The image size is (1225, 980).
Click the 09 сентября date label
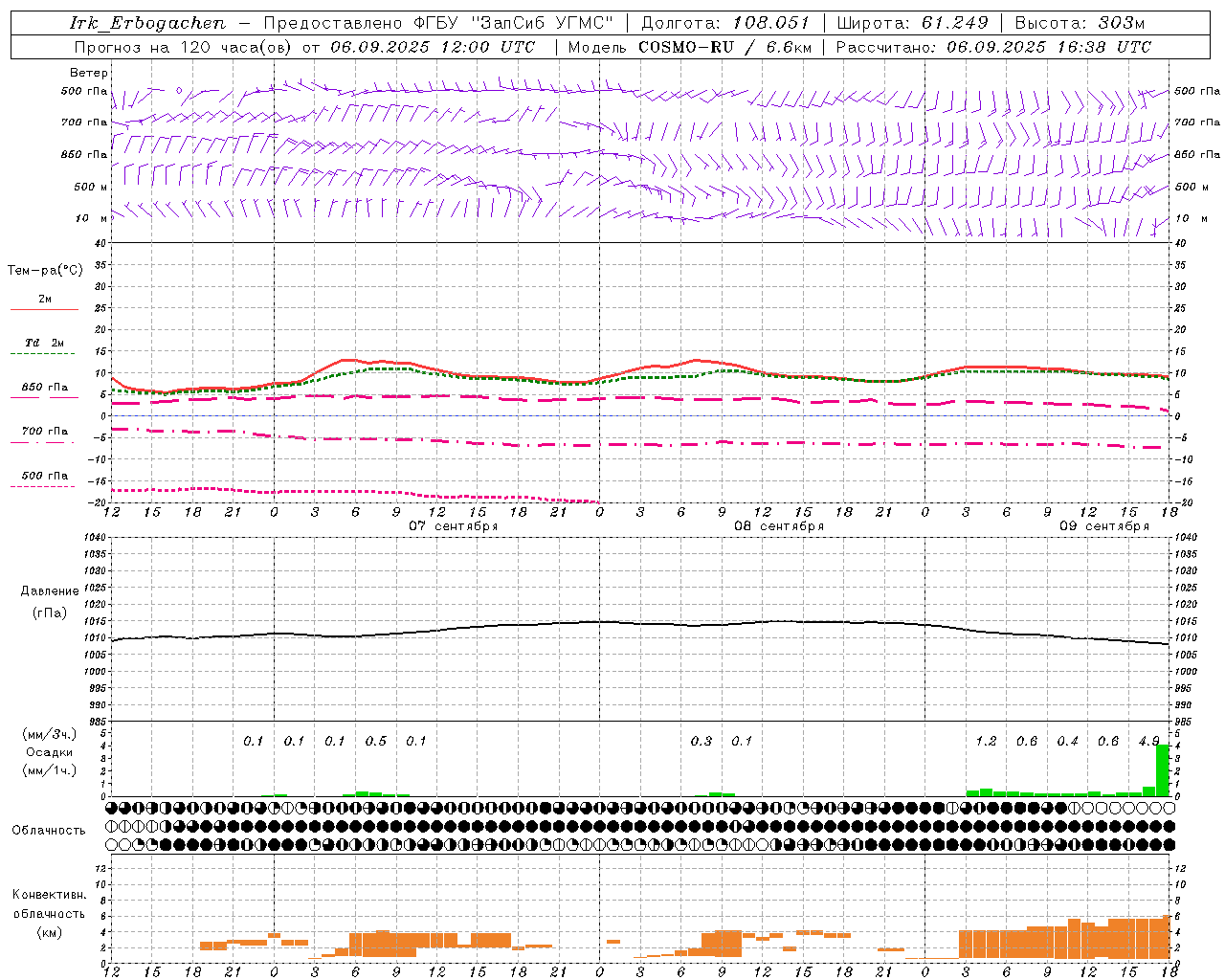point(1104,526)
